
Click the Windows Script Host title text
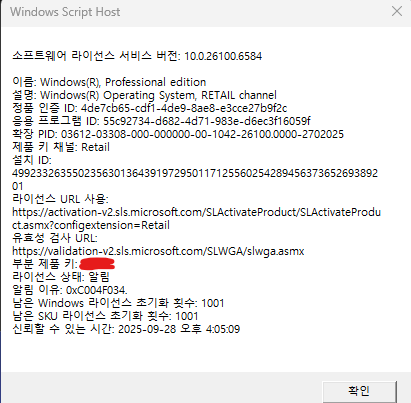(65, 12)
